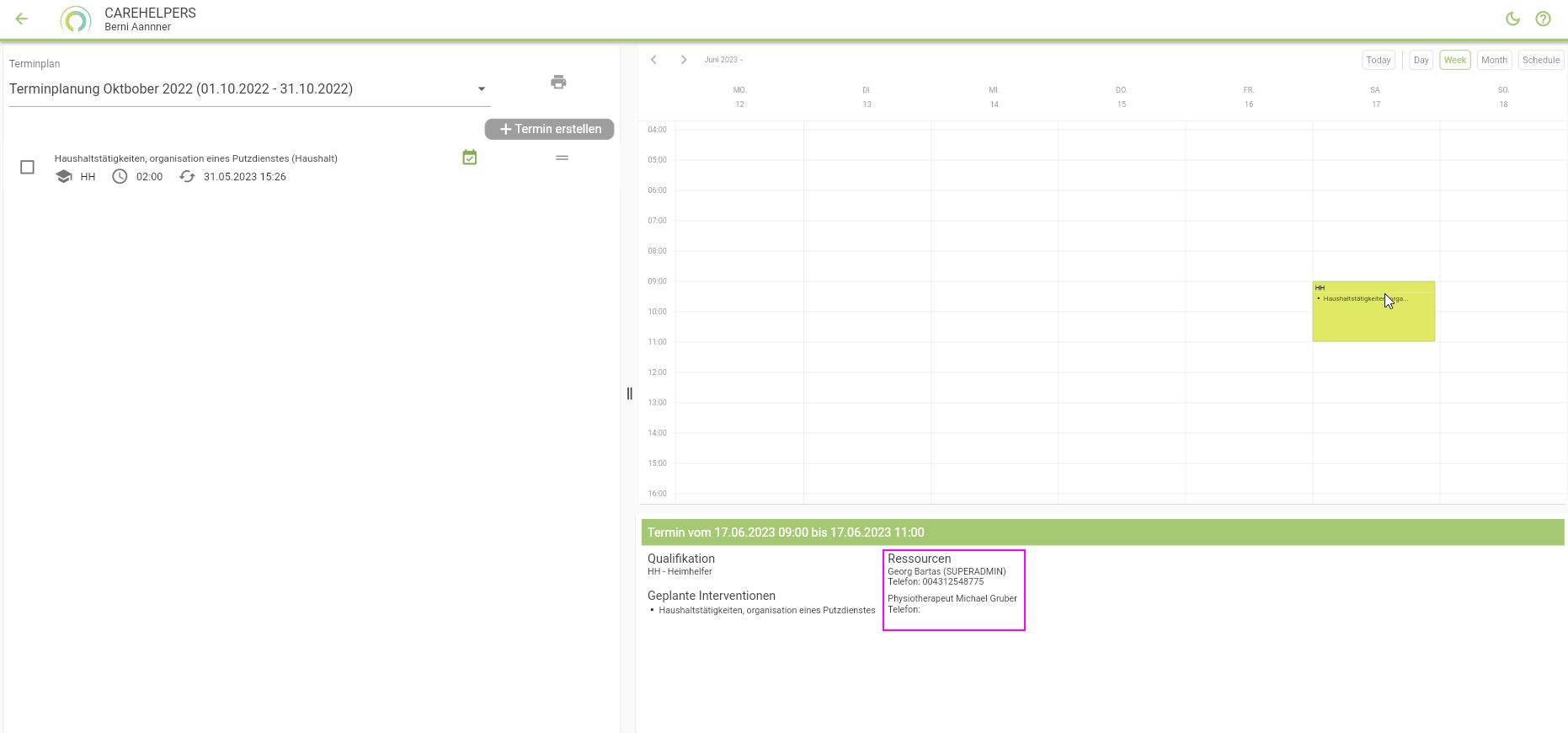Screen dimensions: 1568x733
Task: Switch calendar to Day view
Action: tap(1421, 60)
